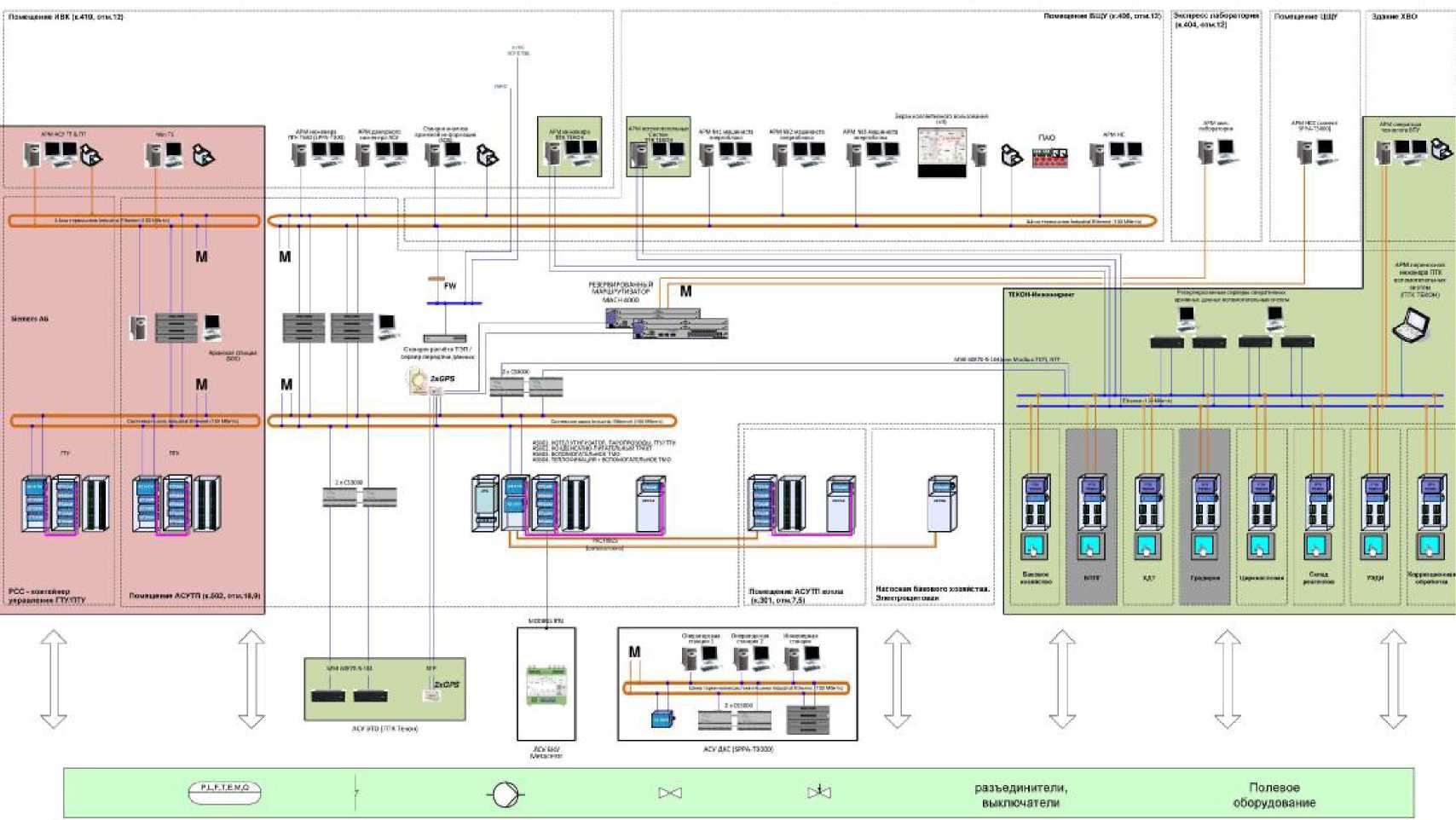This screenshot has height=820, width=1456.
Task: Click the rightmost double-headed vertical arrow
Action: (1393, 679)
